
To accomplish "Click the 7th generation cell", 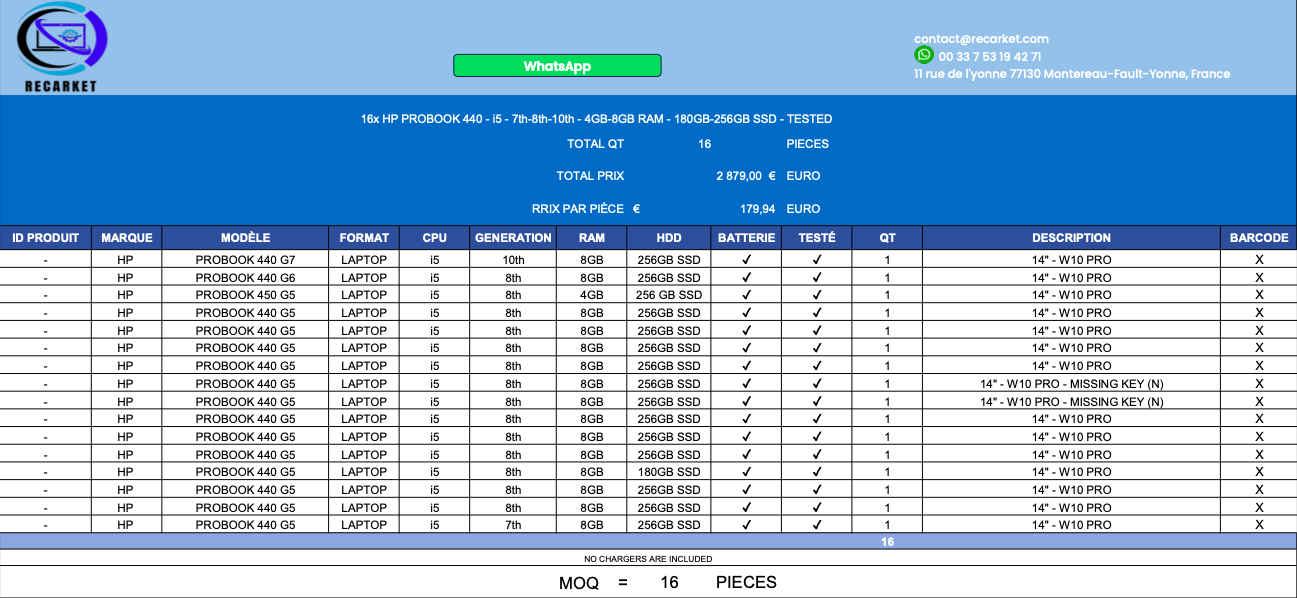I will pyautogui.click(x=513, y=525).
